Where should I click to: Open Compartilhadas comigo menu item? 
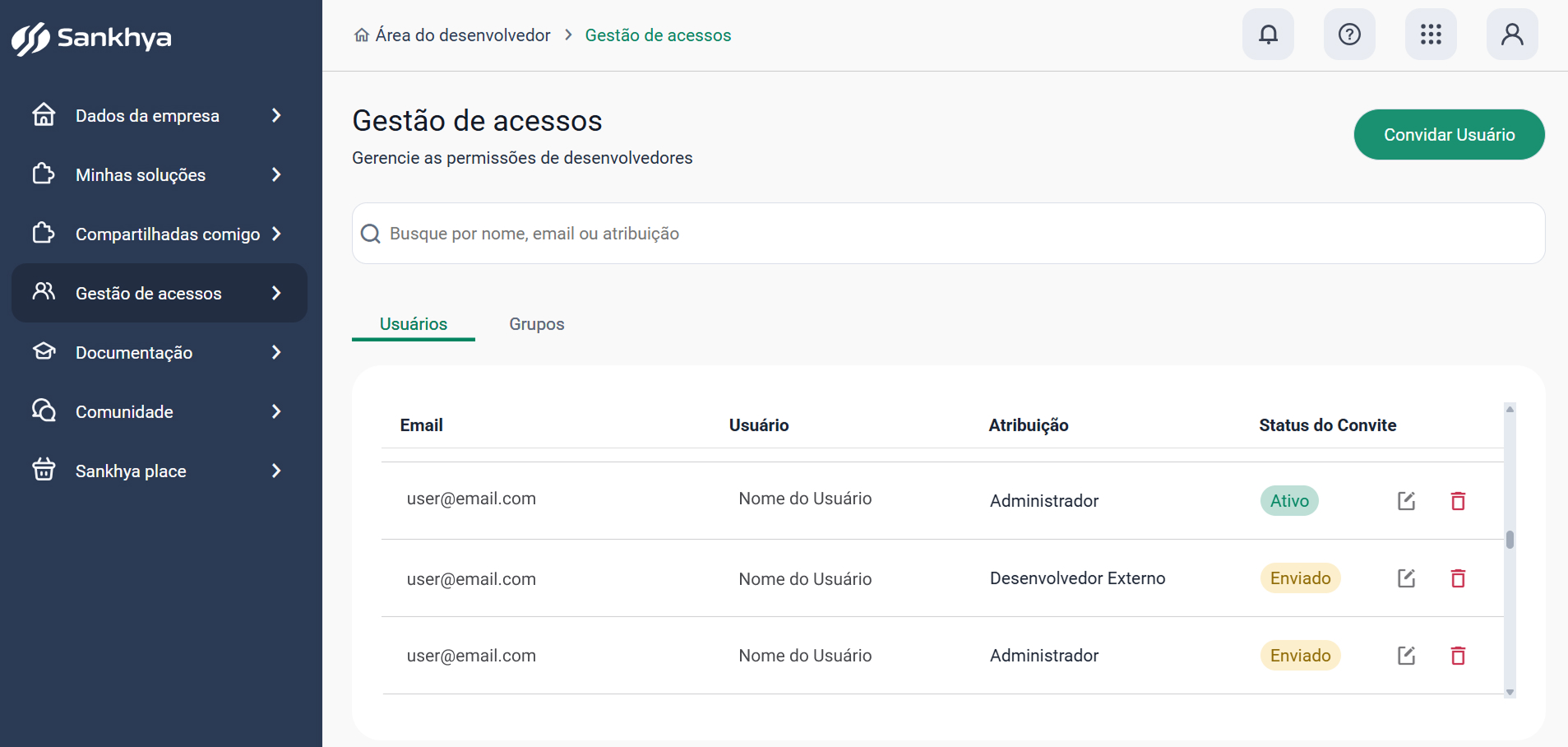click(160, 234)
